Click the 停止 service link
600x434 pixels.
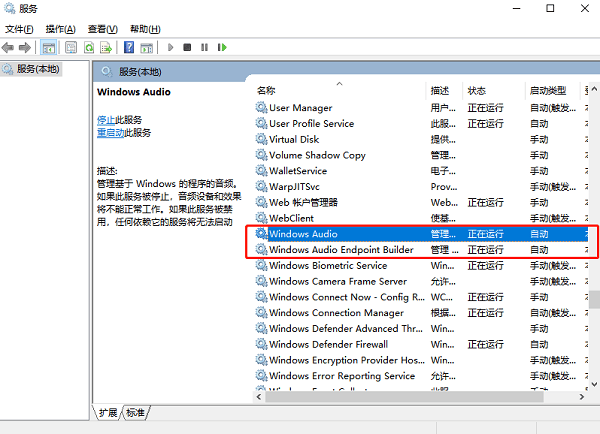105,120
